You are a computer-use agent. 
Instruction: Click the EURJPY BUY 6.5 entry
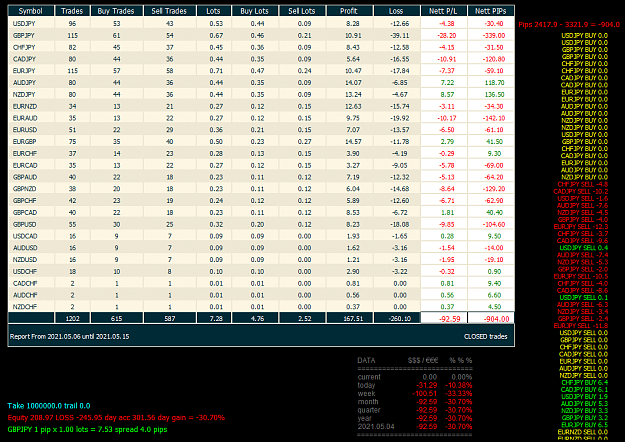point(584,425)
